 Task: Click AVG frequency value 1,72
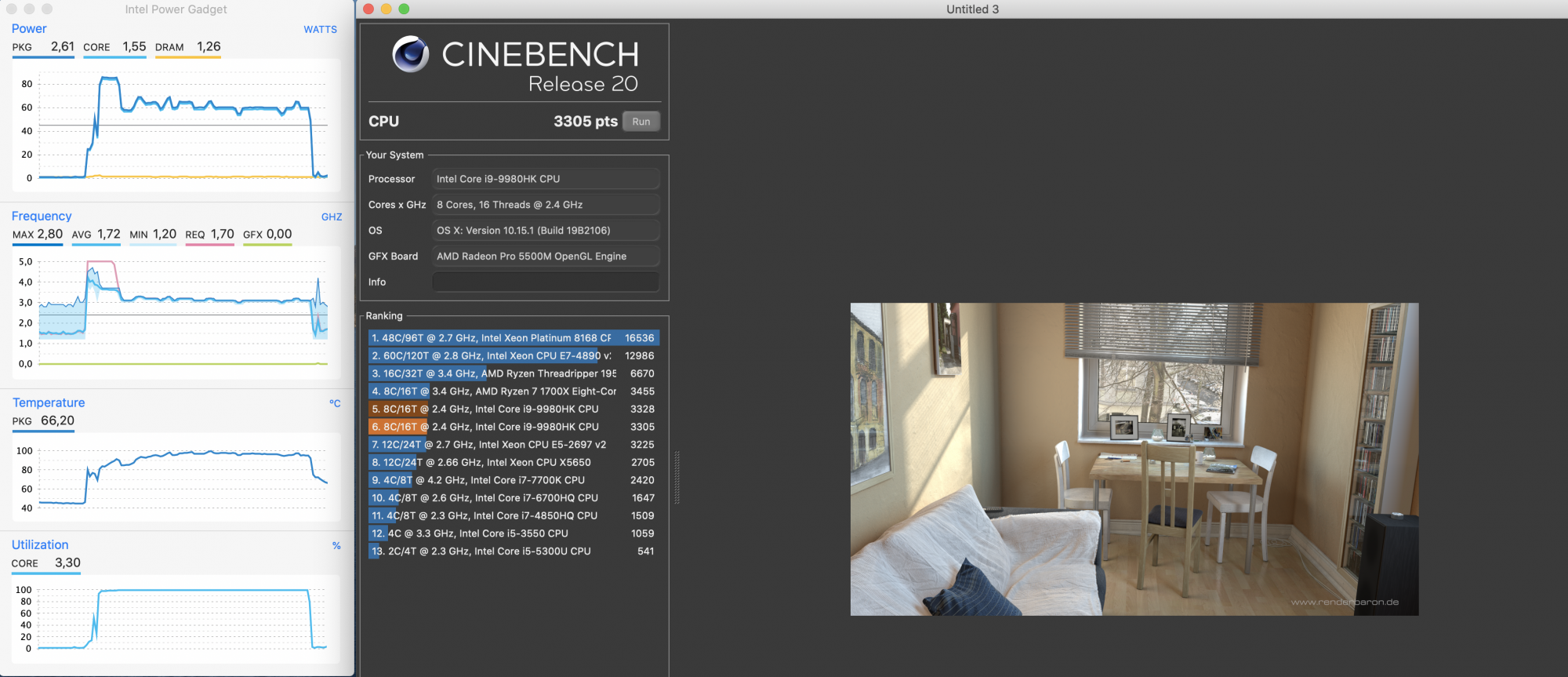(109, 235)
